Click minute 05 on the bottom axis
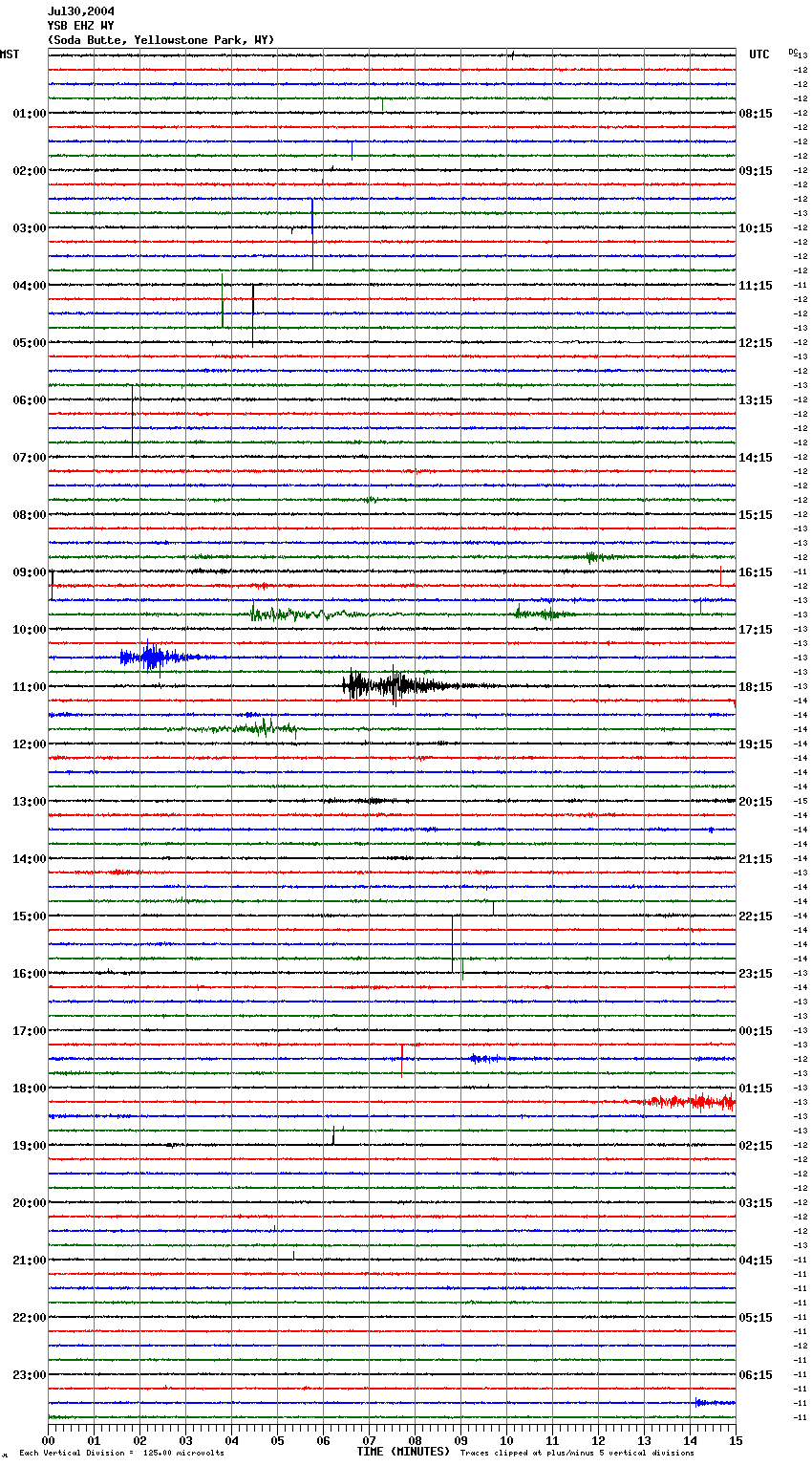812x1466 pixels. tap(277, 1440)
